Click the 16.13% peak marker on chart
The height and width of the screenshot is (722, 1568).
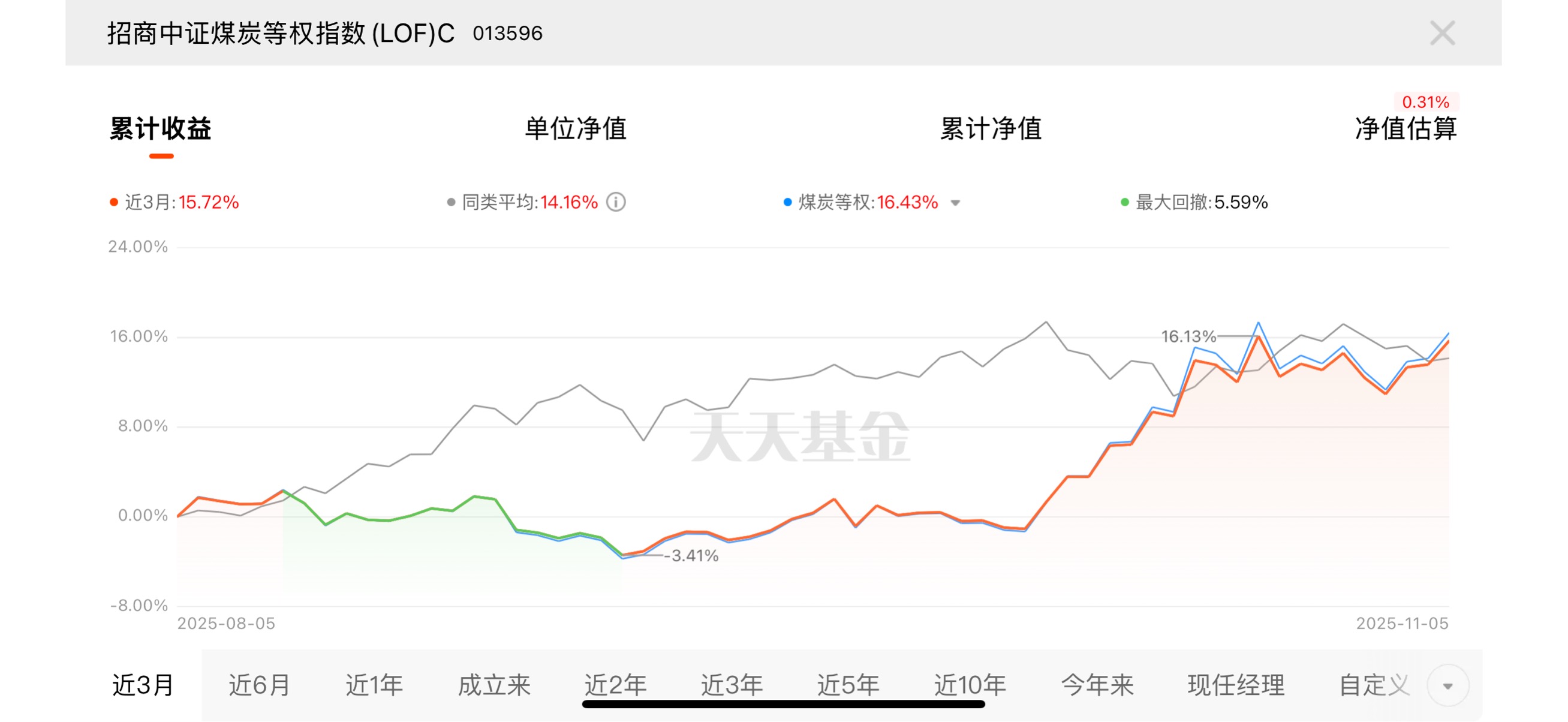(1188, 336)
